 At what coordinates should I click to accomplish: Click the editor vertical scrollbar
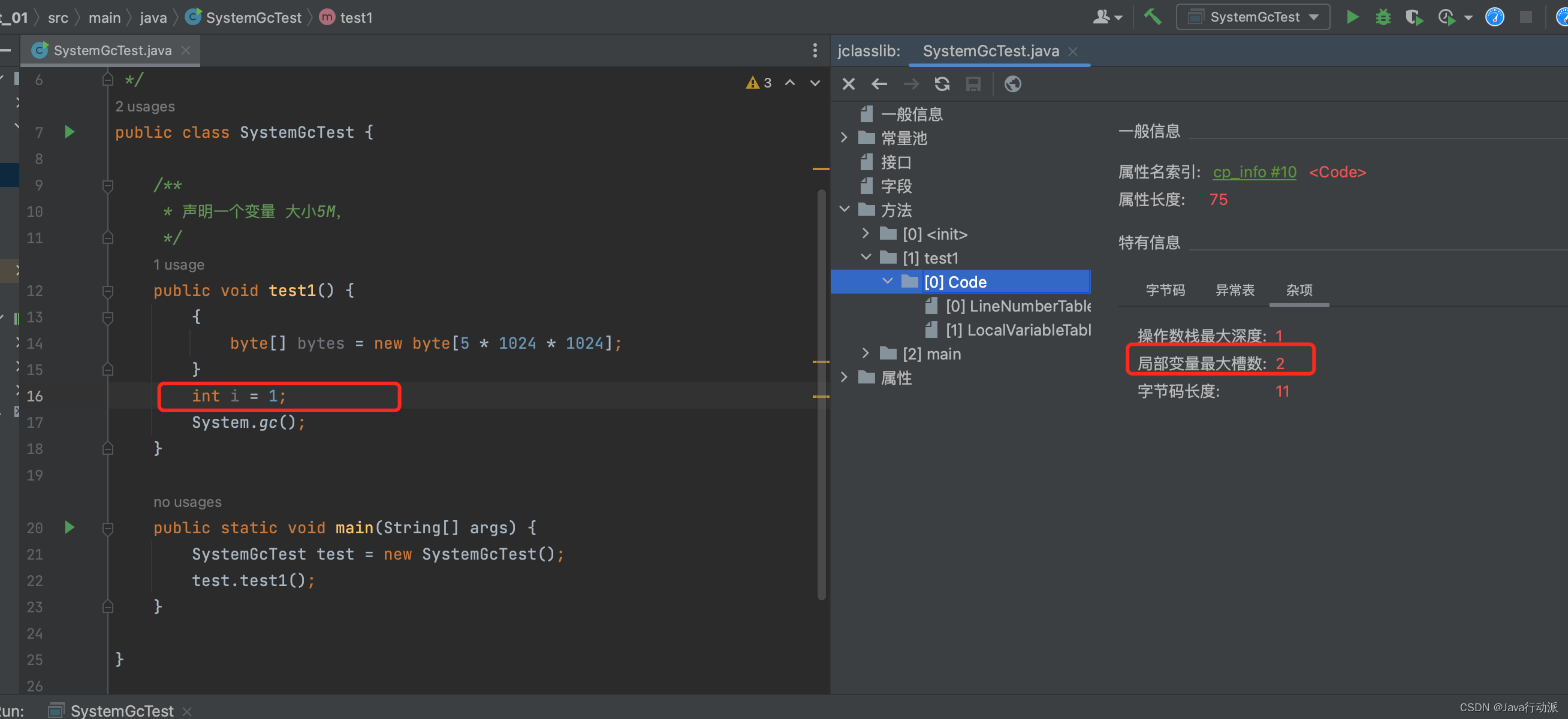[821, 394]
